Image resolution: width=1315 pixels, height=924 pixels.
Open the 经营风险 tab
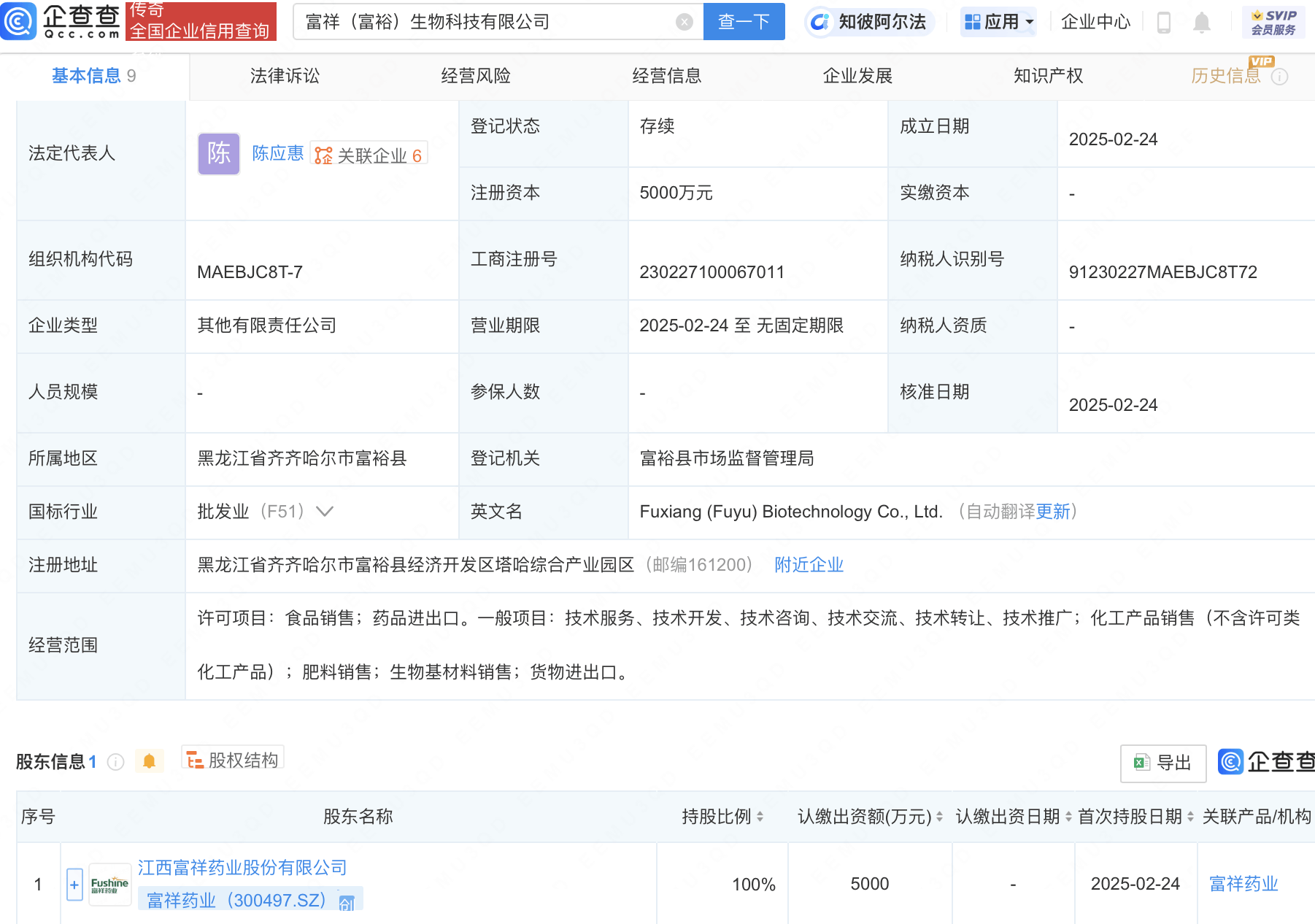[x=476, y=76]
